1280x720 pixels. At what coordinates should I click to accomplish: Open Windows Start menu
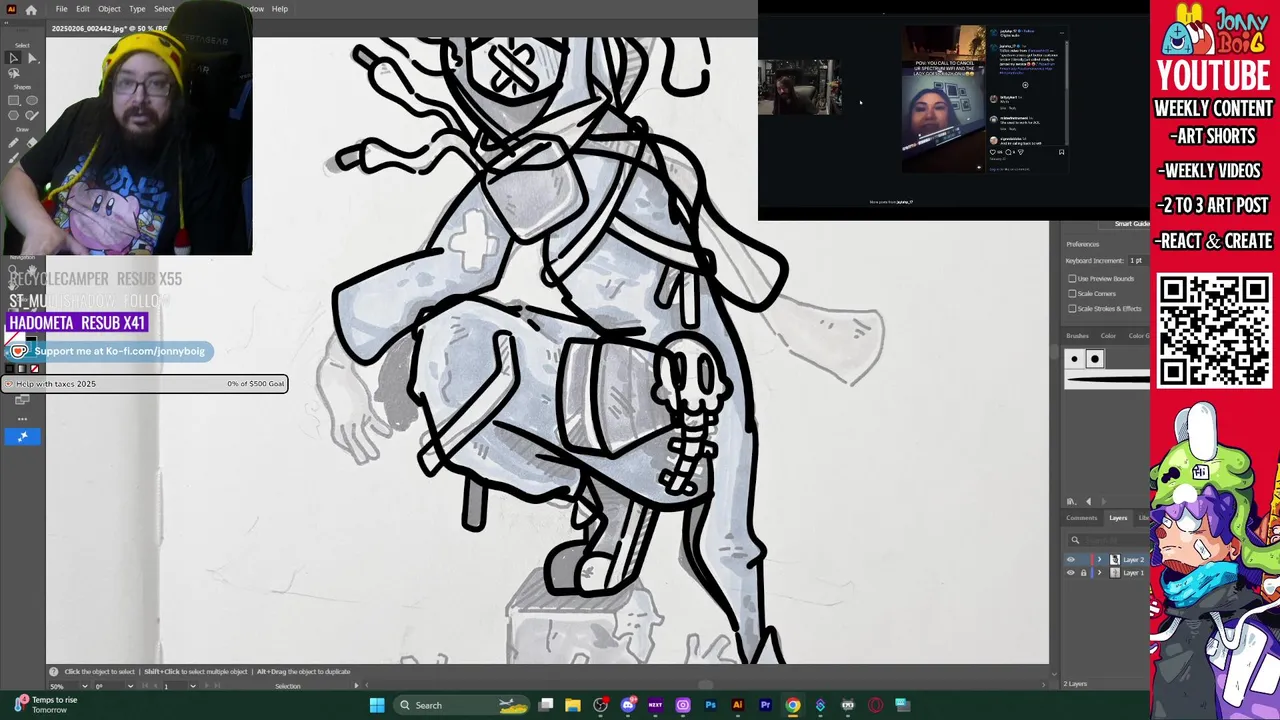377,705
